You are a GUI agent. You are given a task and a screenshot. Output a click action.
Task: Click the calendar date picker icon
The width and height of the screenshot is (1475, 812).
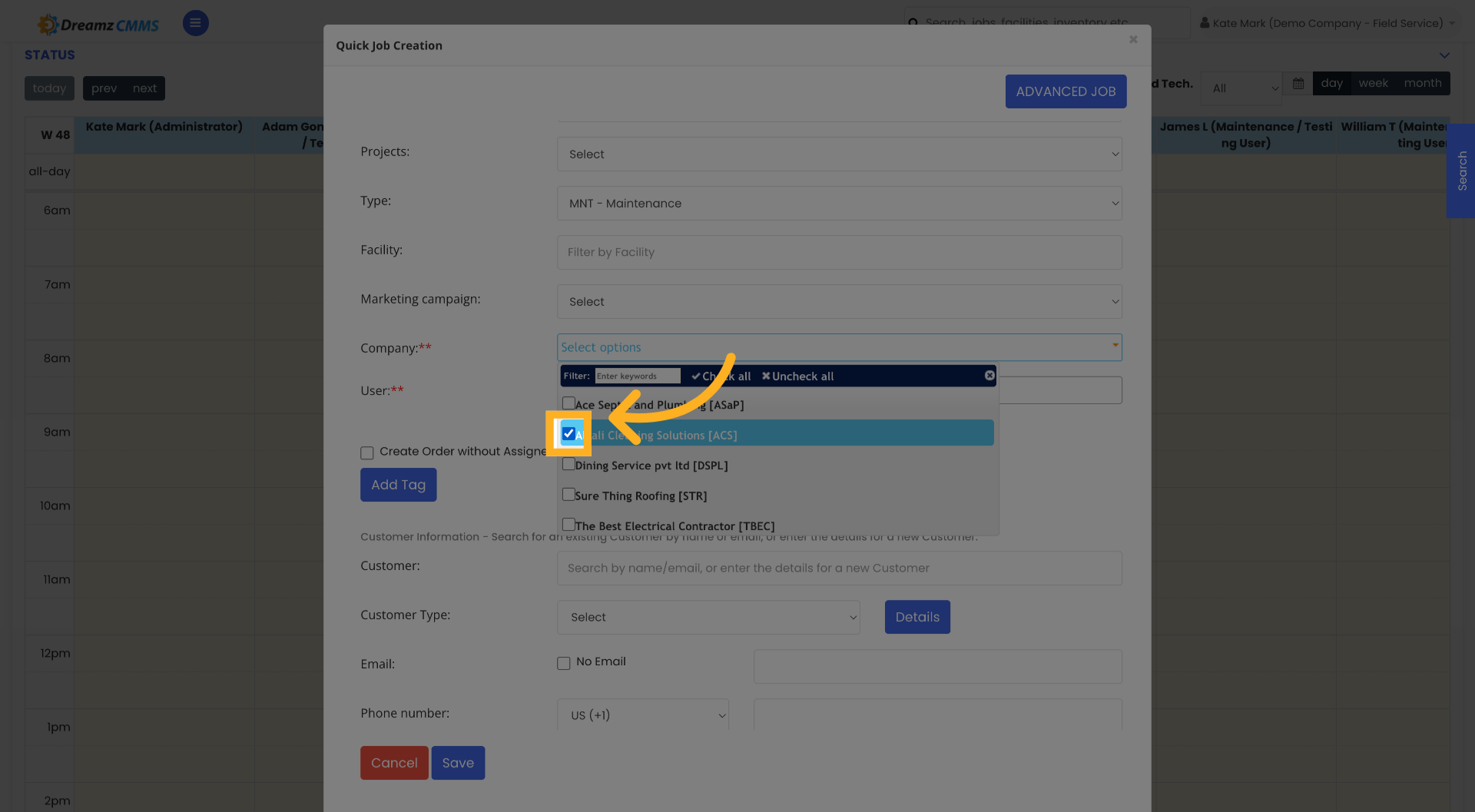tap(1297, 83)
